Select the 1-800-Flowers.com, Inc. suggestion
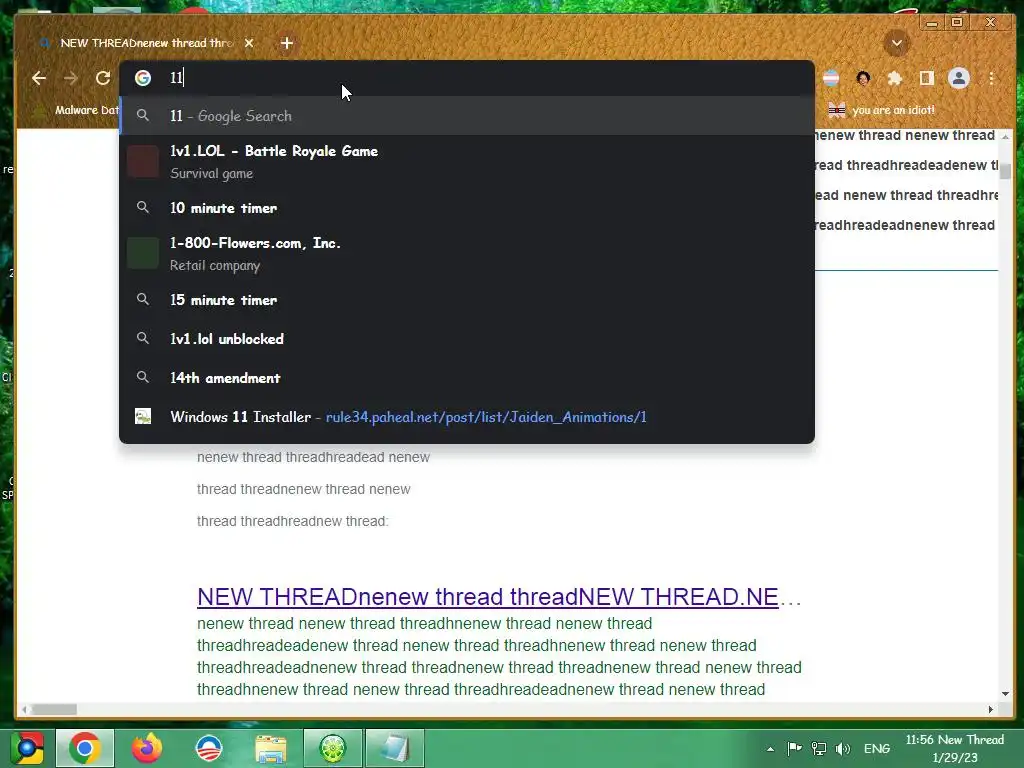The width and height of the screenshot is (1024, 768). (x=467, y=253)
